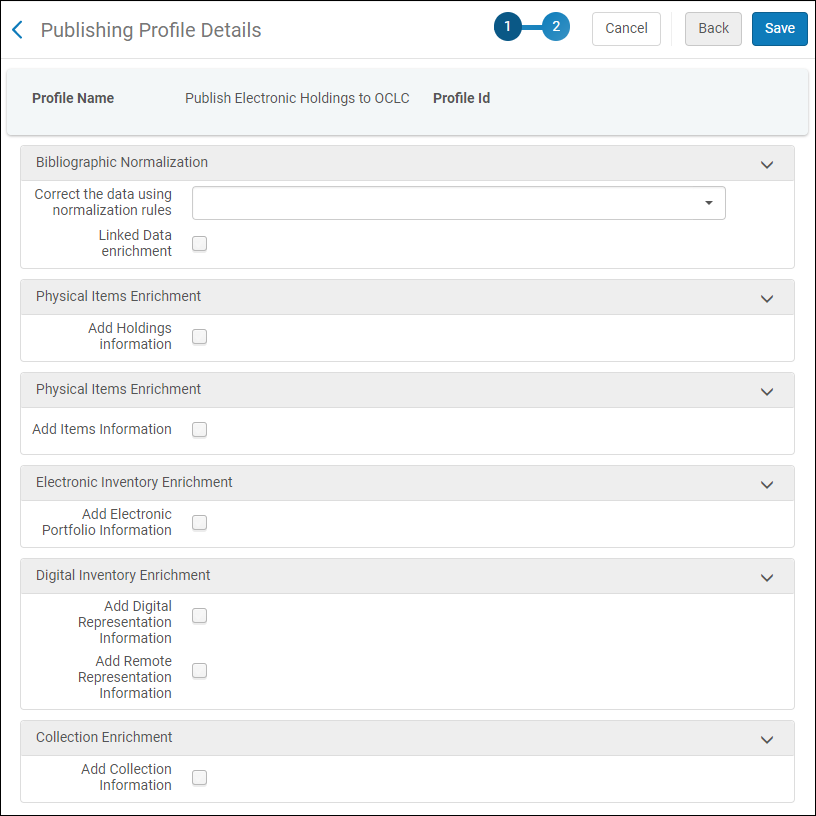Check Add Electronic Portfolio Information

tap(199, 522)
